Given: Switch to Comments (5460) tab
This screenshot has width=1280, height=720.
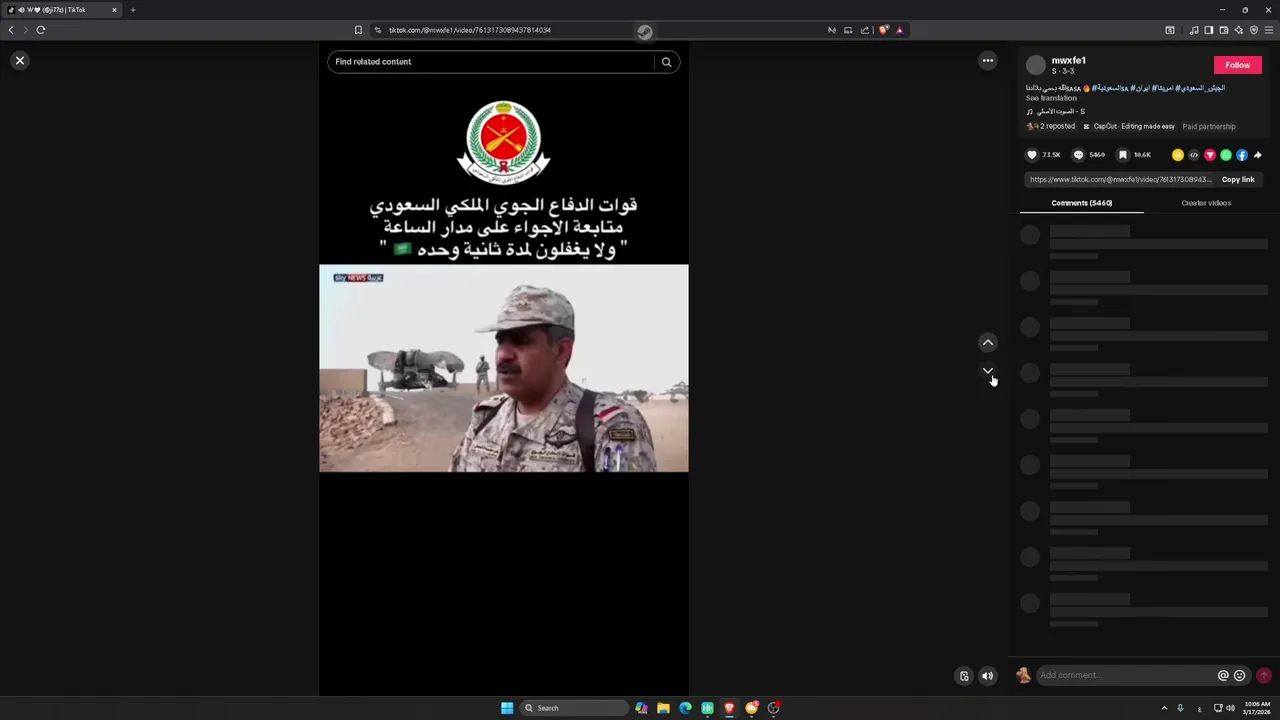Looking at the screenshot, I should pyautogui.click(x=1082, y=203).
